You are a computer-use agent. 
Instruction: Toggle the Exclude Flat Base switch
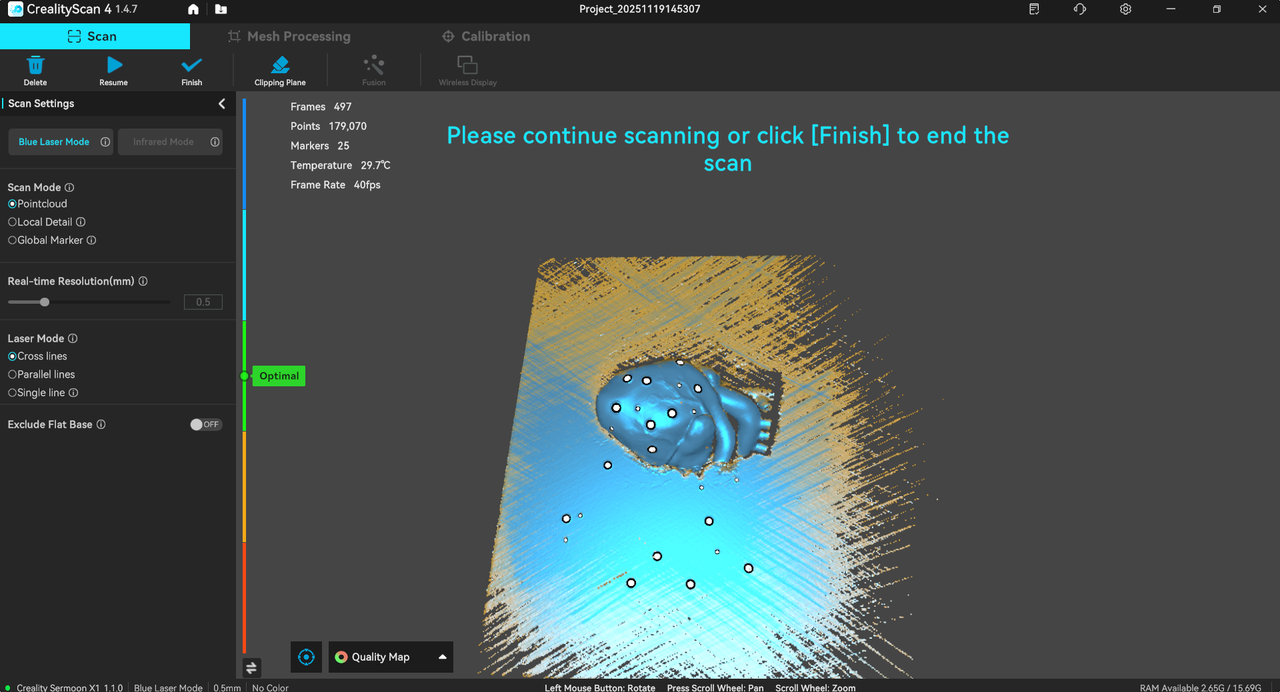click(205, 424)
